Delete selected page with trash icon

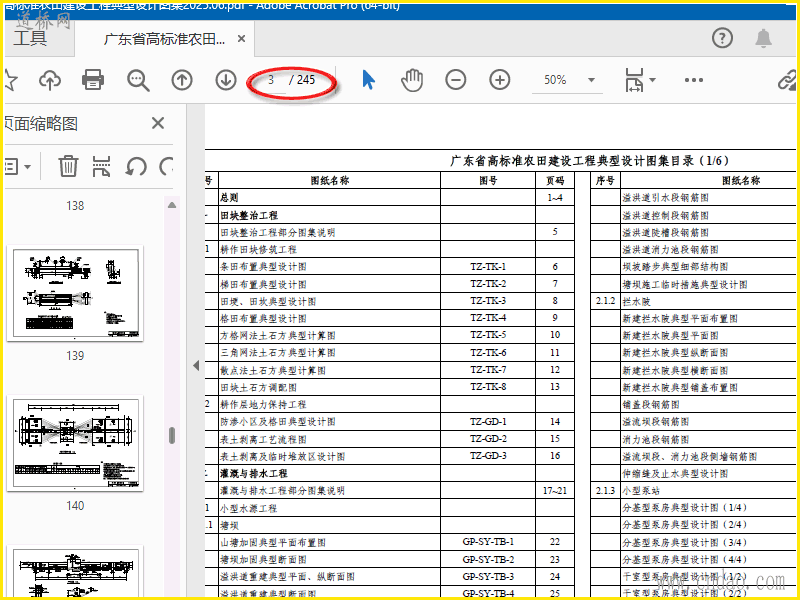68,166
